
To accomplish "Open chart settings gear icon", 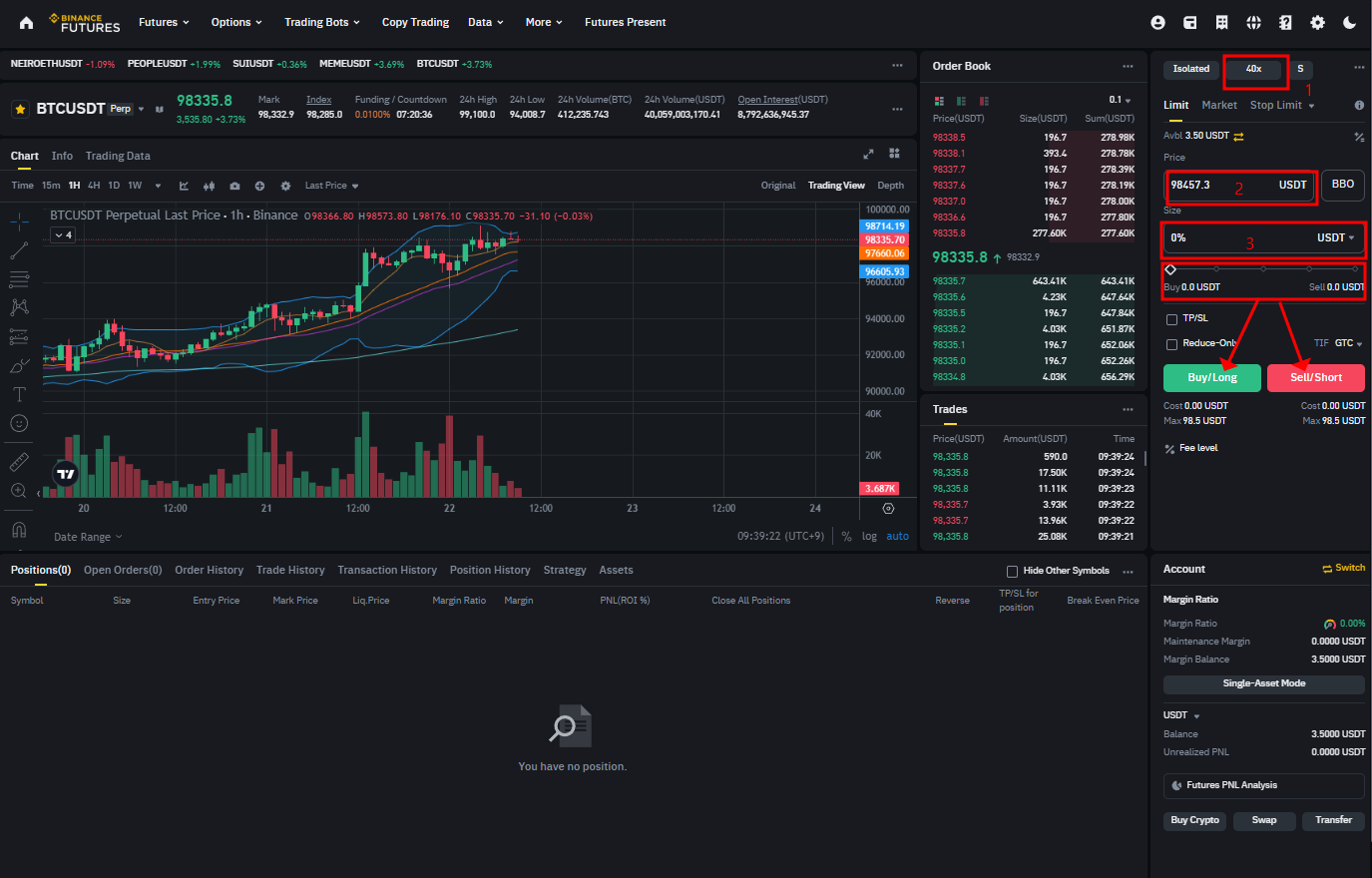I will click(x=285, y=186).
